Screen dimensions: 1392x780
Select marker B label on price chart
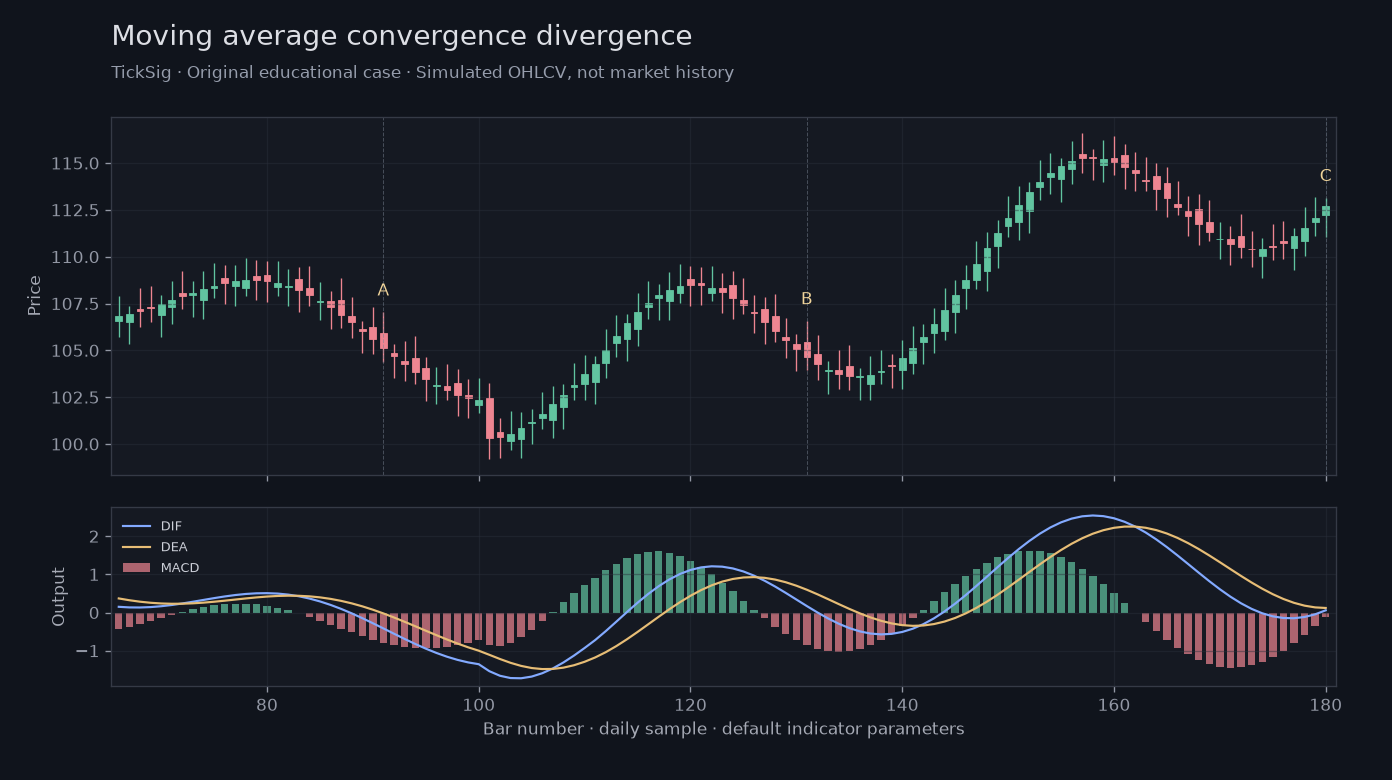click(806, 299)
